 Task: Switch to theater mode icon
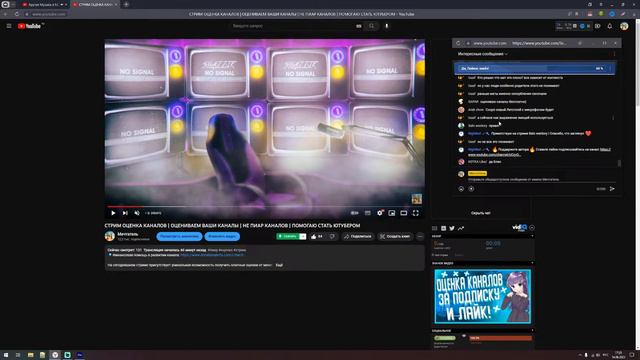point(404,213)
